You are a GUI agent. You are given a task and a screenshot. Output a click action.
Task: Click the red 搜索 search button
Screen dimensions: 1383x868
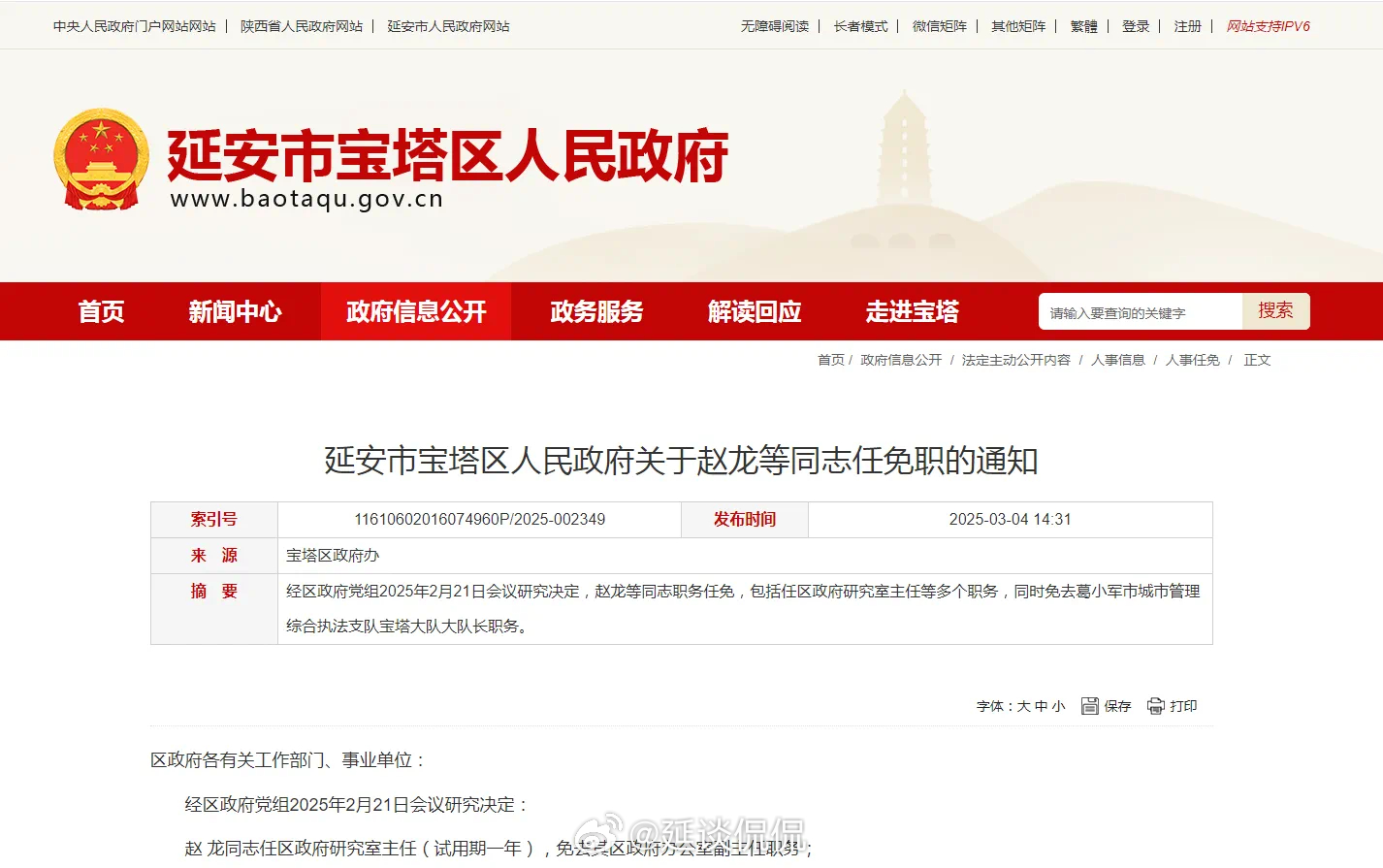(x=1276, y=311)
